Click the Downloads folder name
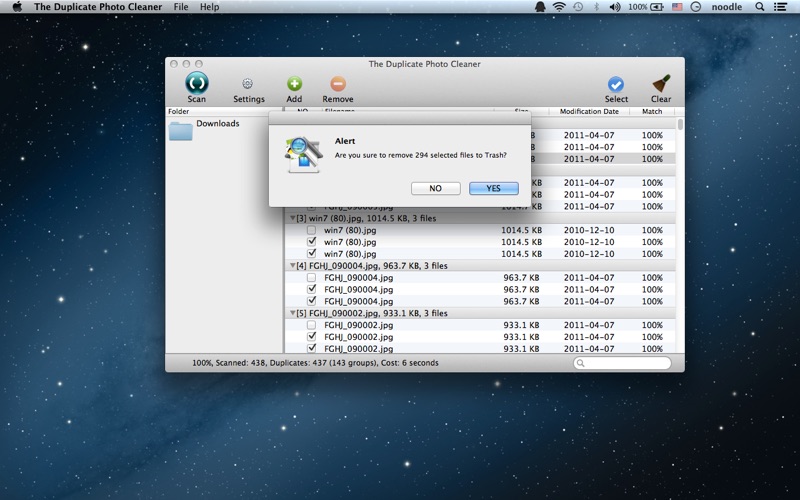Viewport: 800px width, 500px height. click(x=218, y=123)
